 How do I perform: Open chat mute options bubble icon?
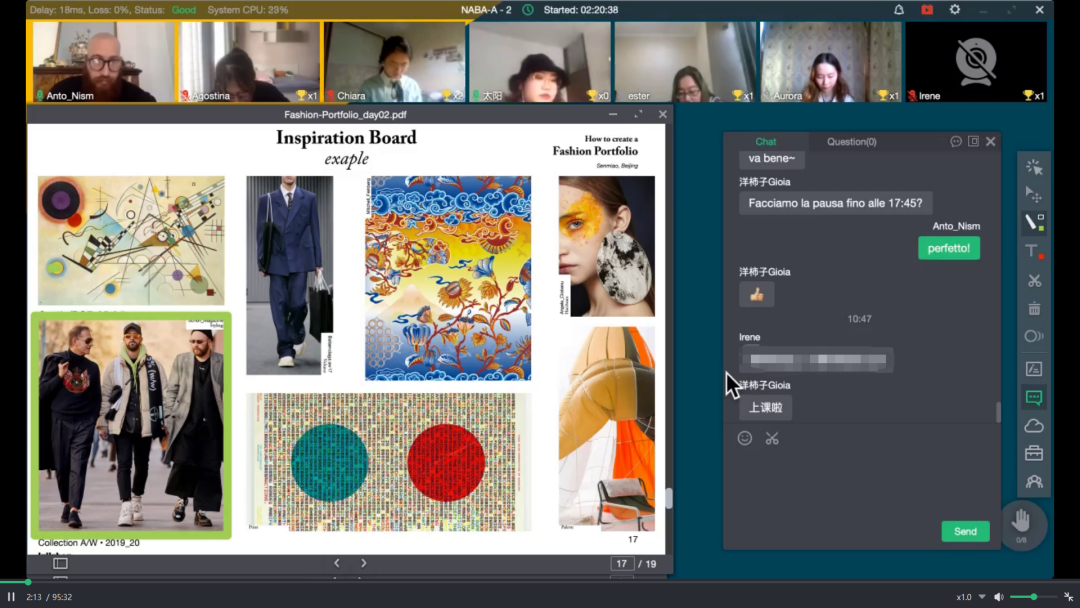click(x=956, y=141)
